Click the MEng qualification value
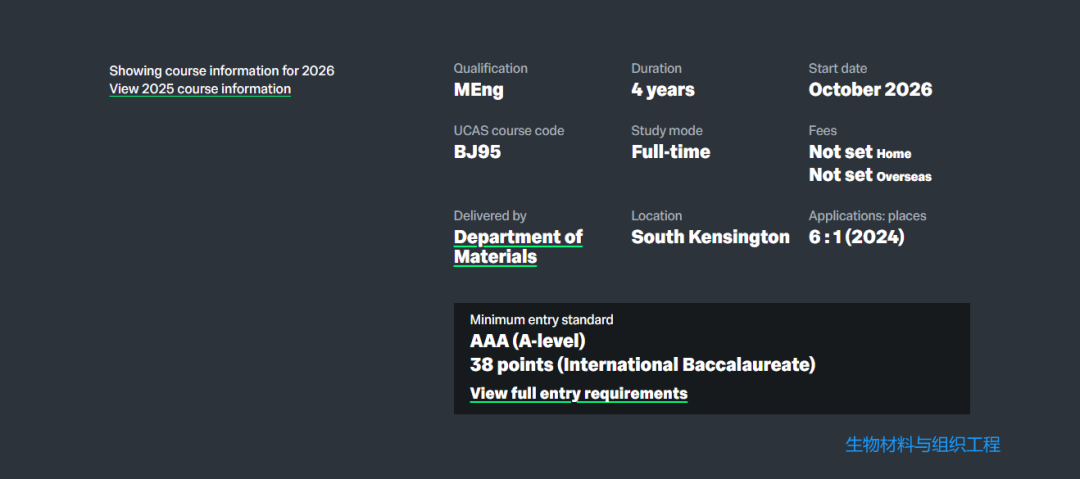This screenshot has width=1080, height=479. point(479,90)
